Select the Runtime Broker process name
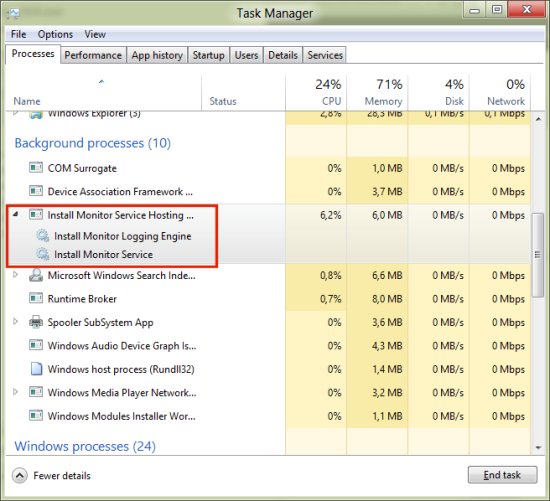The height and width of the screenshot is (501, 550). (82, 299)
